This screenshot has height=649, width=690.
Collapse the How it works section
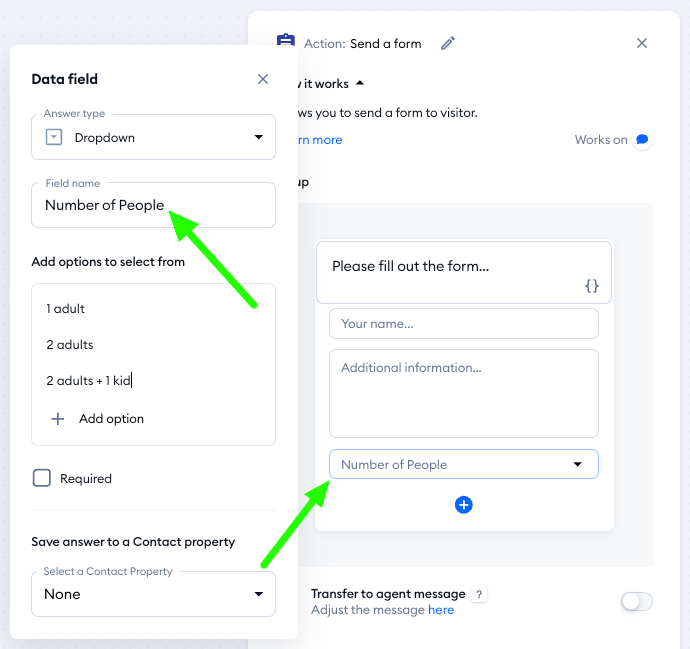click(x=359, y=84)
